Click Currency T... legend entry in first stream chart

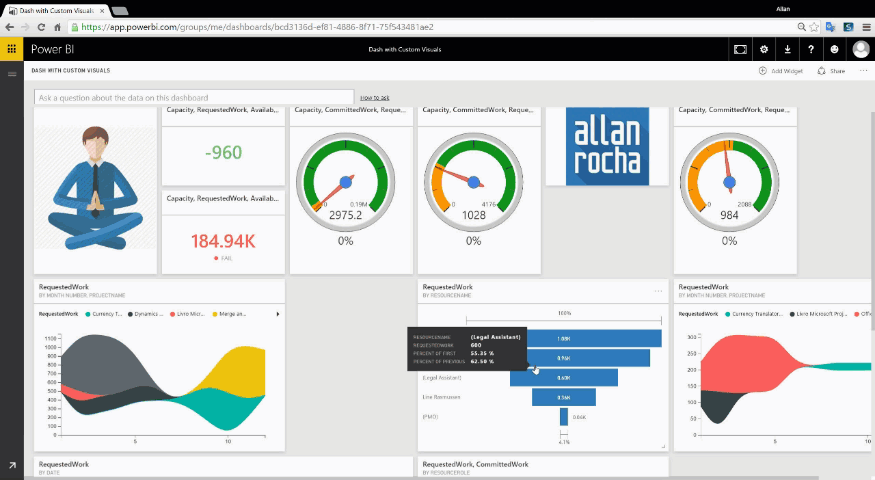coord(104,314)
